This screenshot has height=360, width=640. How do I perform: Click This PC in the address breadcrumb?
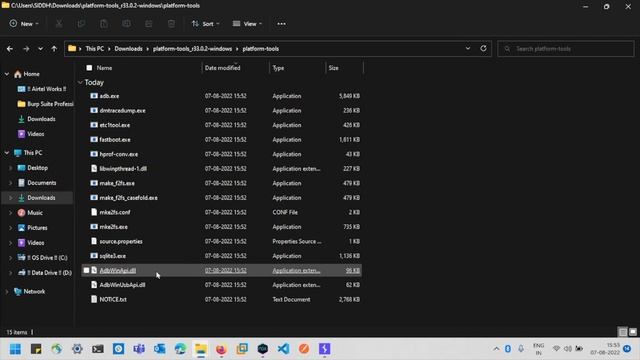(95, 49)
